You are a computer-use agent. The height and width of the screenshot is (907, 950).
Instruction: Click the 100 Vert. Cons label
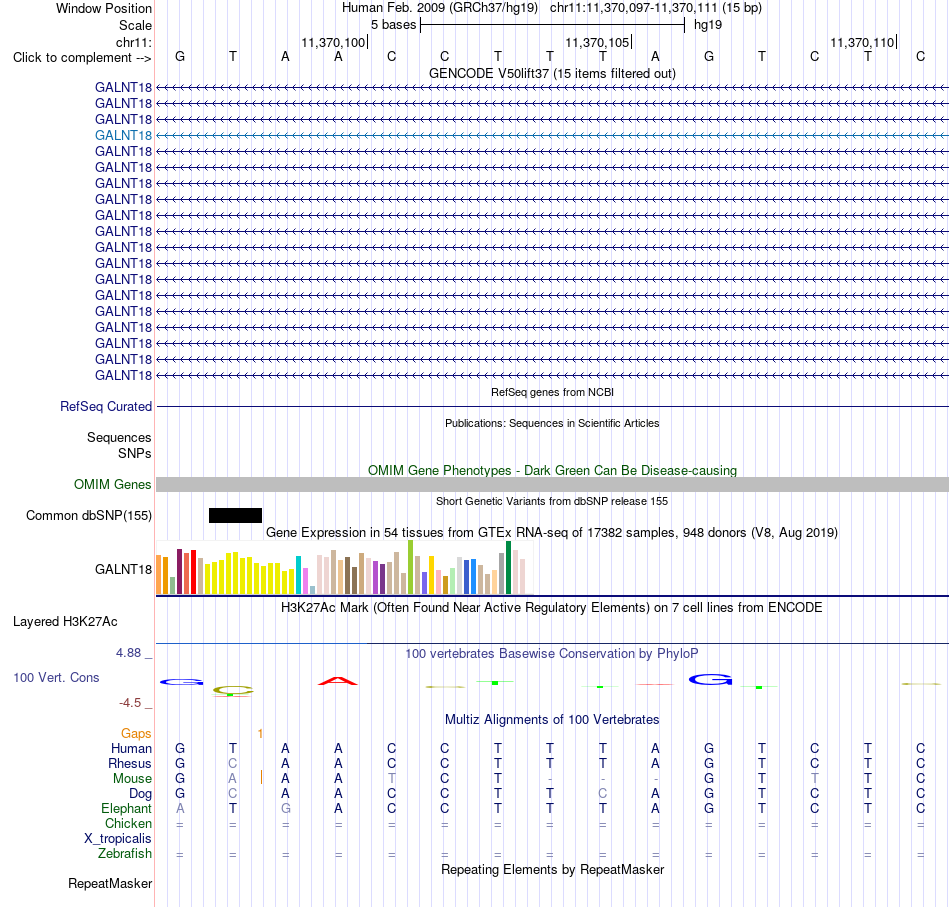(x=56, y=677)
